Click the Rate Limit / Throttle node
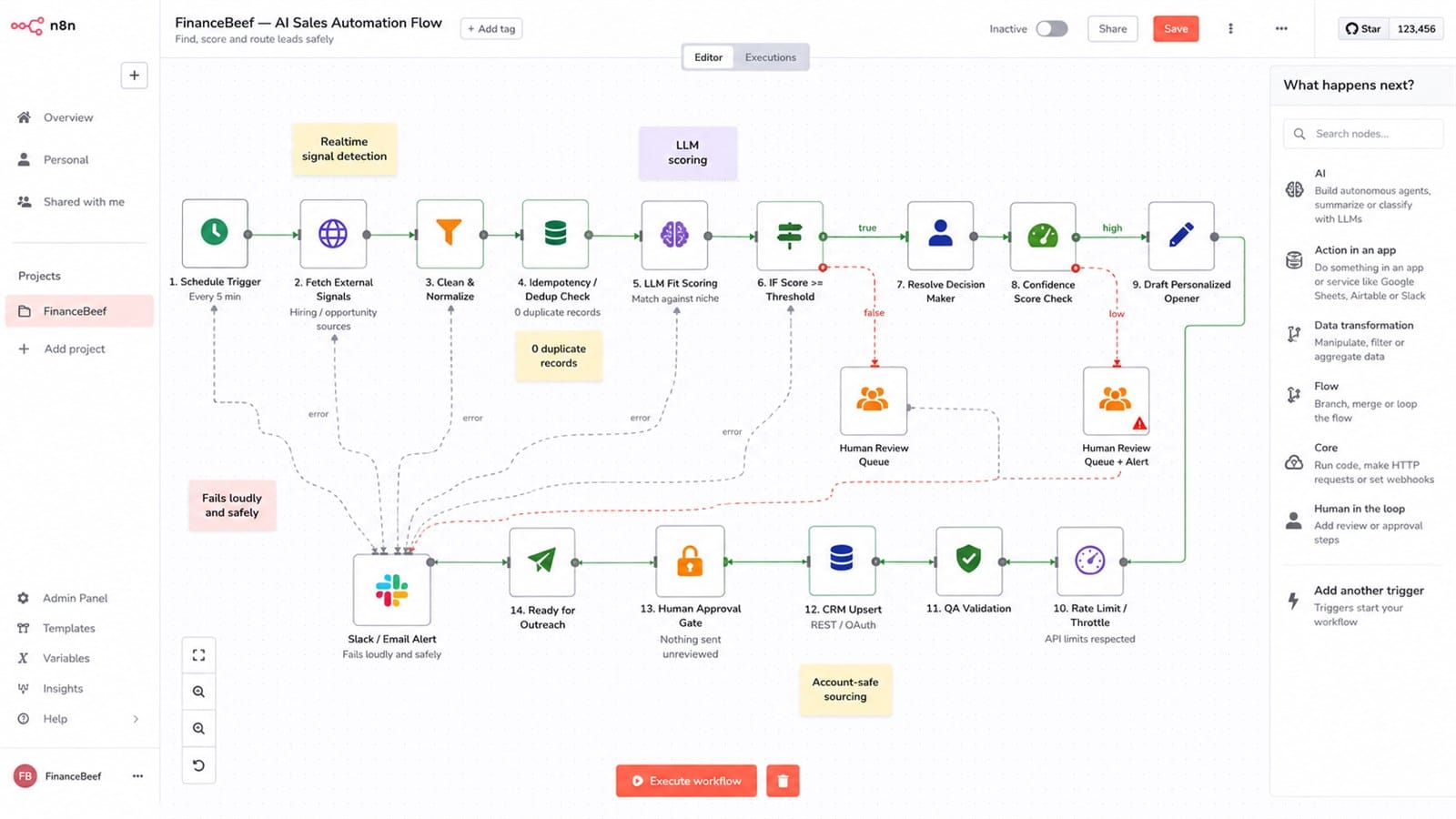Image resolution: width=1456 pixels, height=819 pixels. pyautogui.click(x=1090, y=561)
